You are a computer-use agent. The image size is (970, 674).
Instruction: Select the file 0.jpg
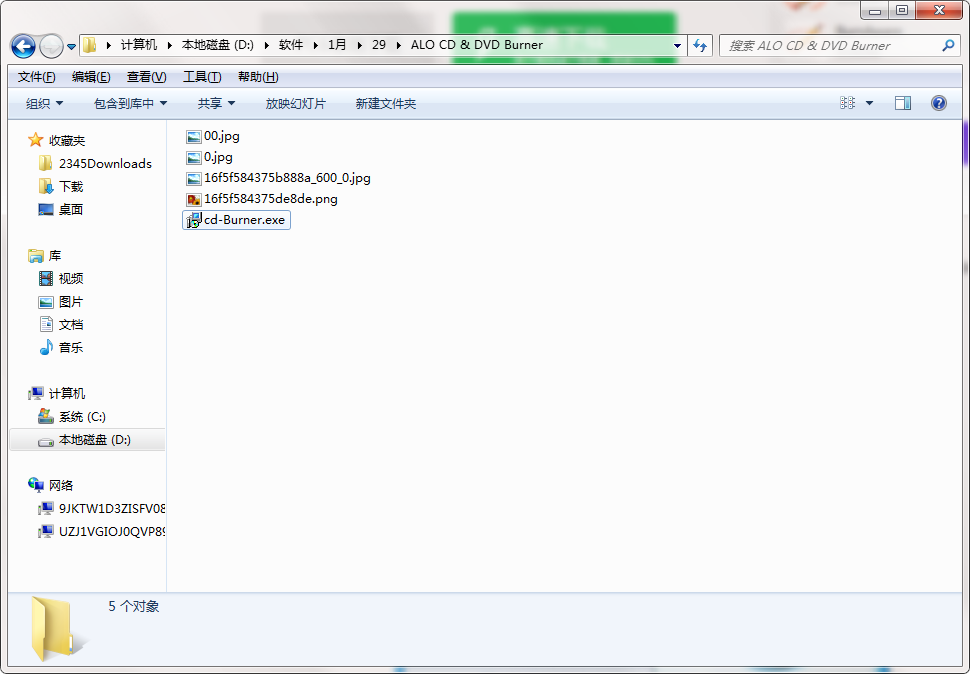(x=209, y=157)
